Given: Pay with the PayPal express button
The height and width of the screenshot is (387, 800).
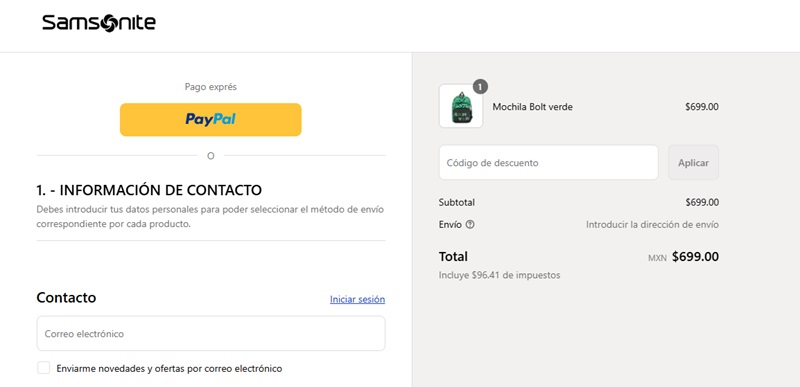Looking at the screenshot, I should [211, 119].
